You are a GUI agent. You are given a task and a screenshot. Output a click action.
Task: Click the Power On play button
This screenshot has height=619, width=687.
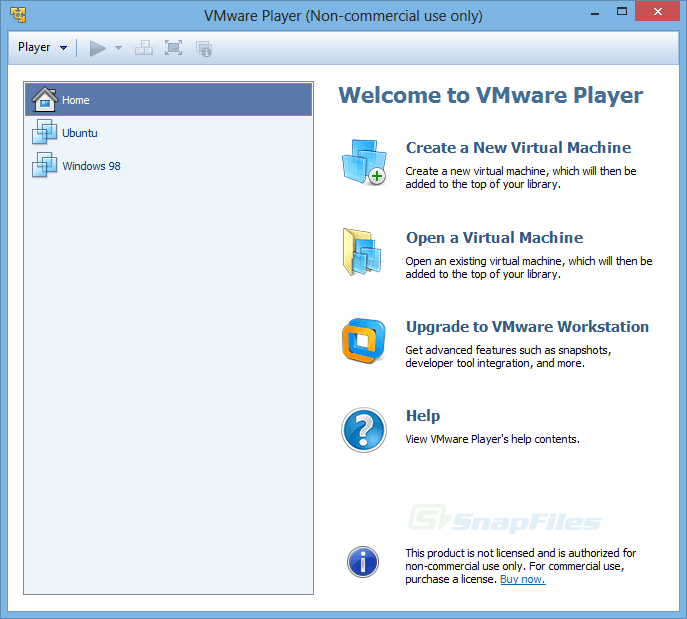click(x=97, y=48)
